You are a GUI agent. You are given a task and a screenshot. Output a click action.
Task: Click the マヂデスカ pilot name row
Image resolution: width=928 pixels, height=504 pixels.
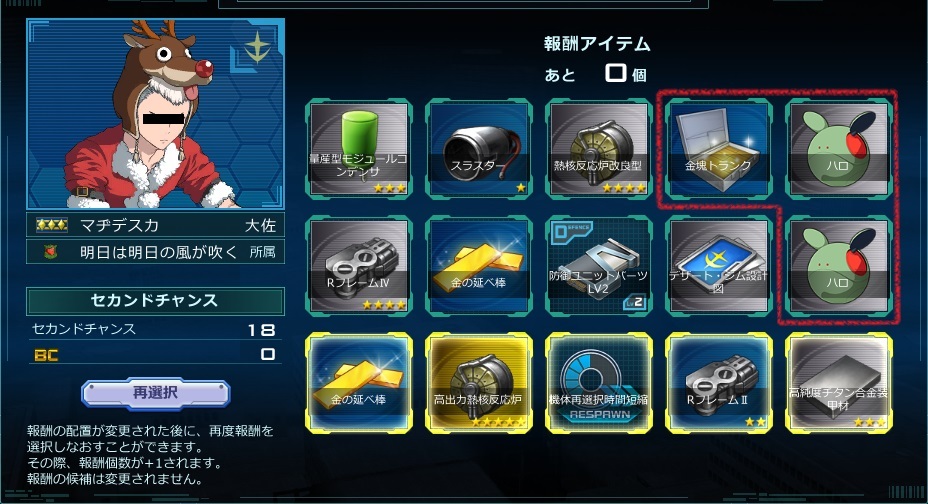click(155, 225)
